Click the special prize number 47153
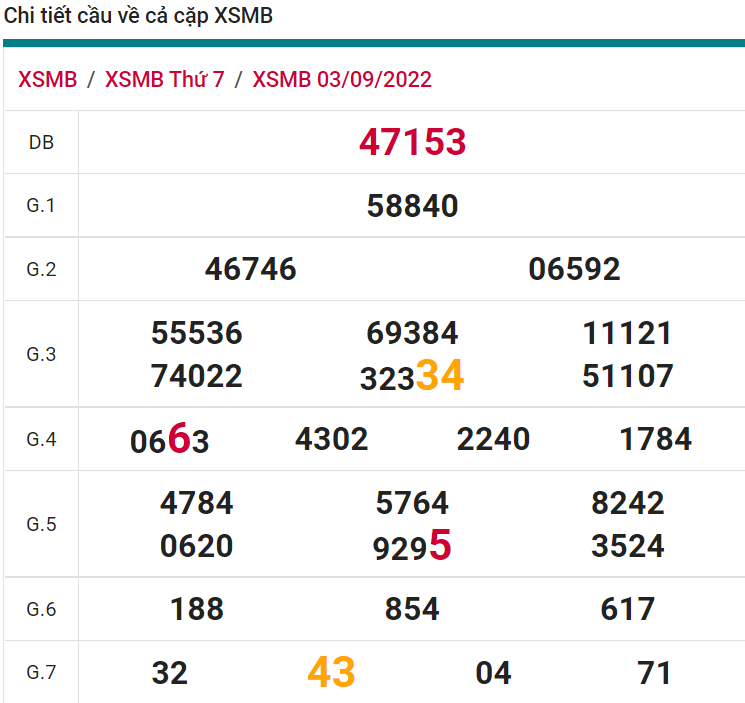 pyautogui.click(x=412, y=143)
